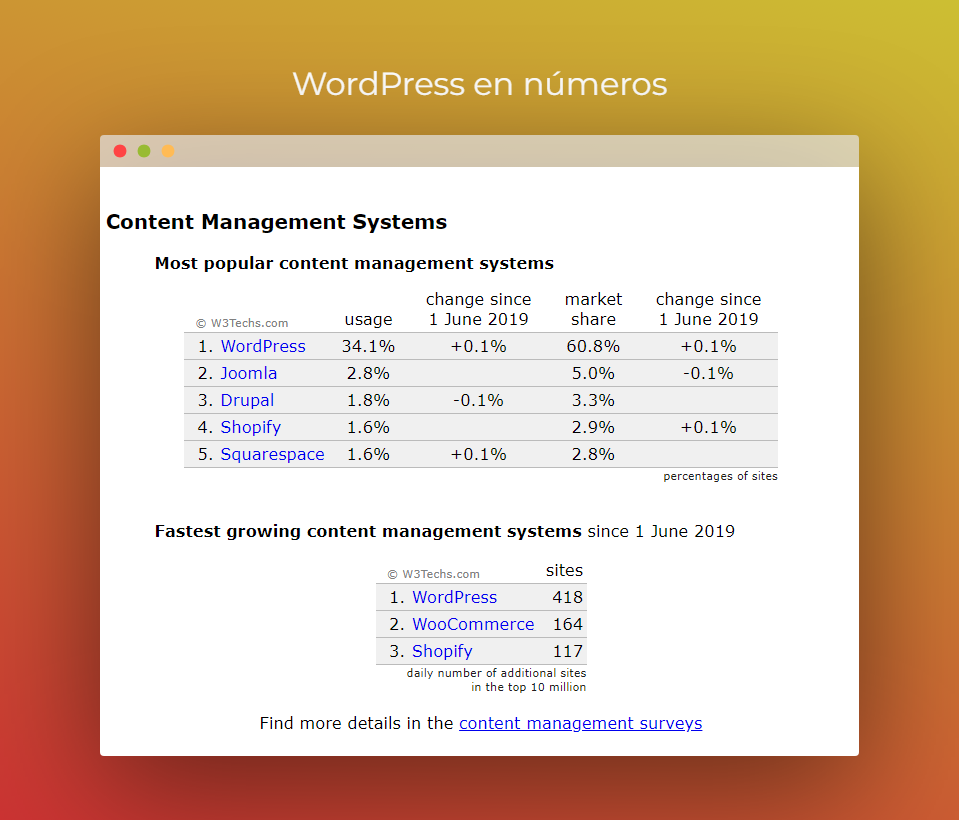The width and height of the screenshot is (959, 820).
Task: Select Squarespace's 2.8% market share
Action: tap(593, 454)
